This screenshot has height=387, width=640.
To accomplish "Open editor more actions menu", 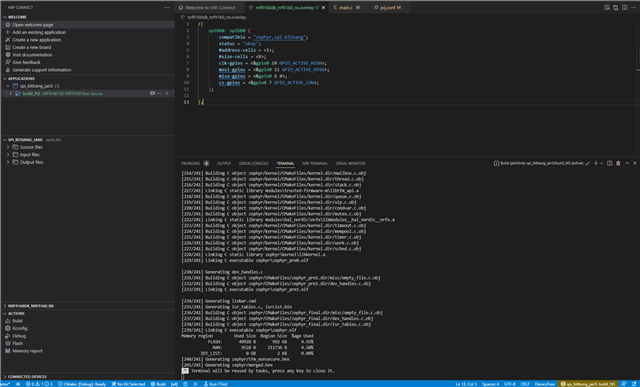I will (x=633, y=7).
